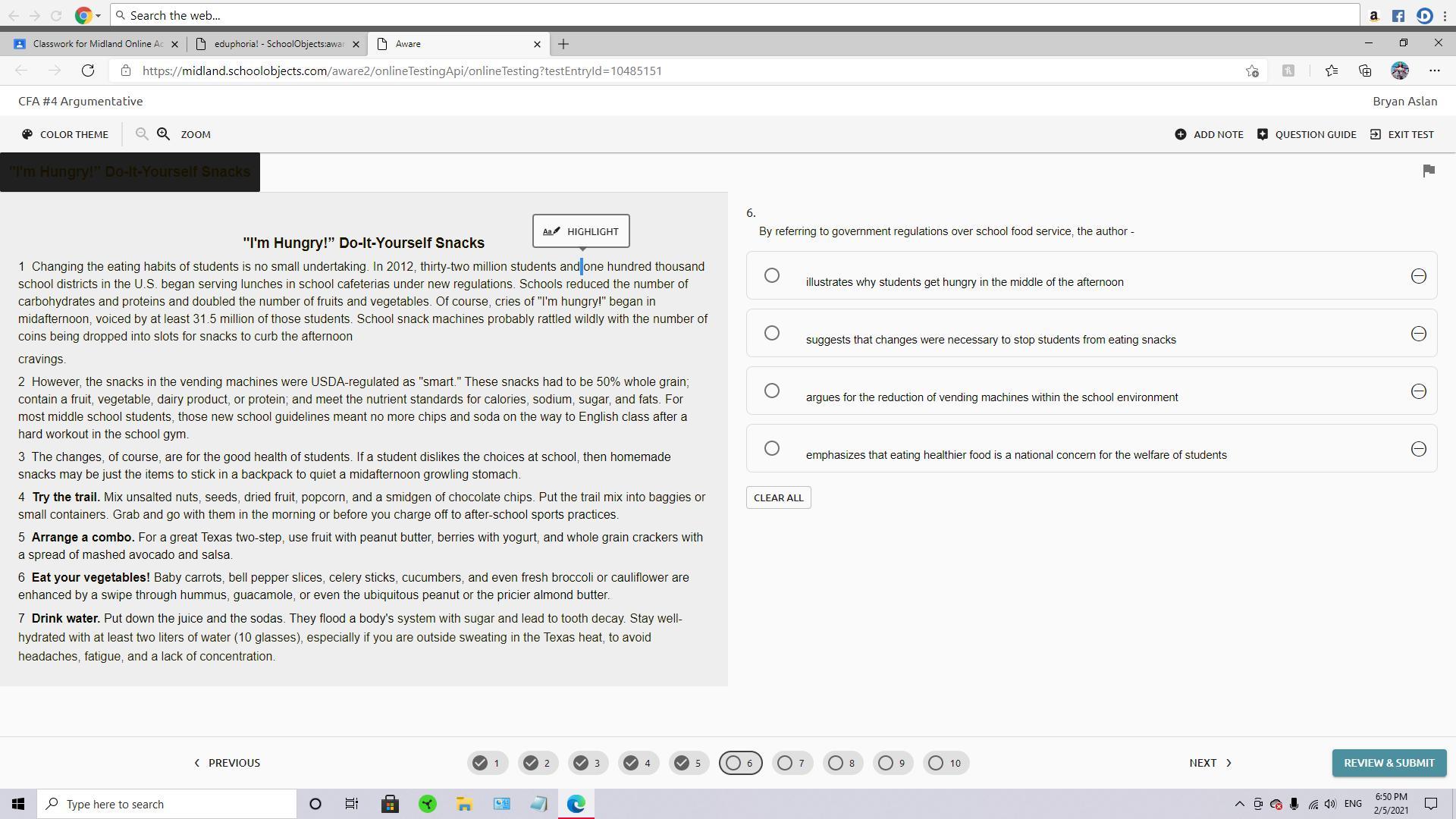Open the Question Guide

[x=1306, y=134]
